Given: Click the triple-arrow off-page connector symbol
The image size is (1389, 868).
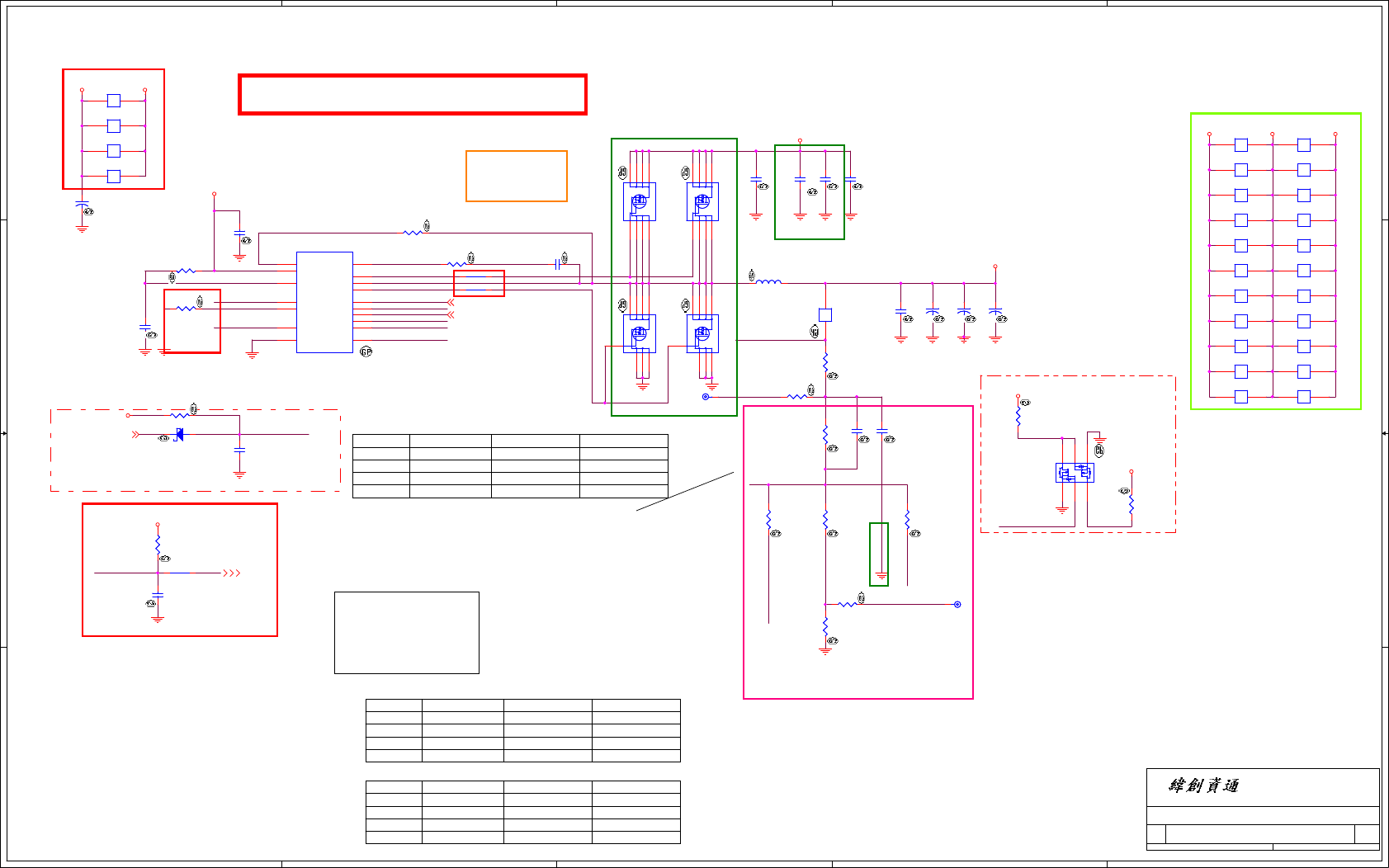Looking at the screenshot, I should (x=232, y=573).
